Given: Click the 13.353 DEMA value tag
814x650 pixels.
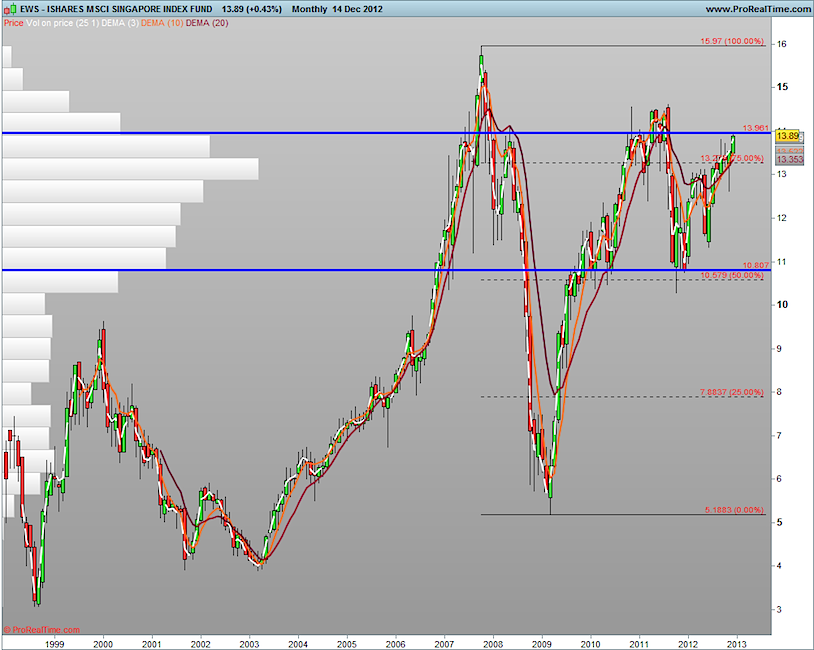Looking at the screenshot, I should [790, 159].
